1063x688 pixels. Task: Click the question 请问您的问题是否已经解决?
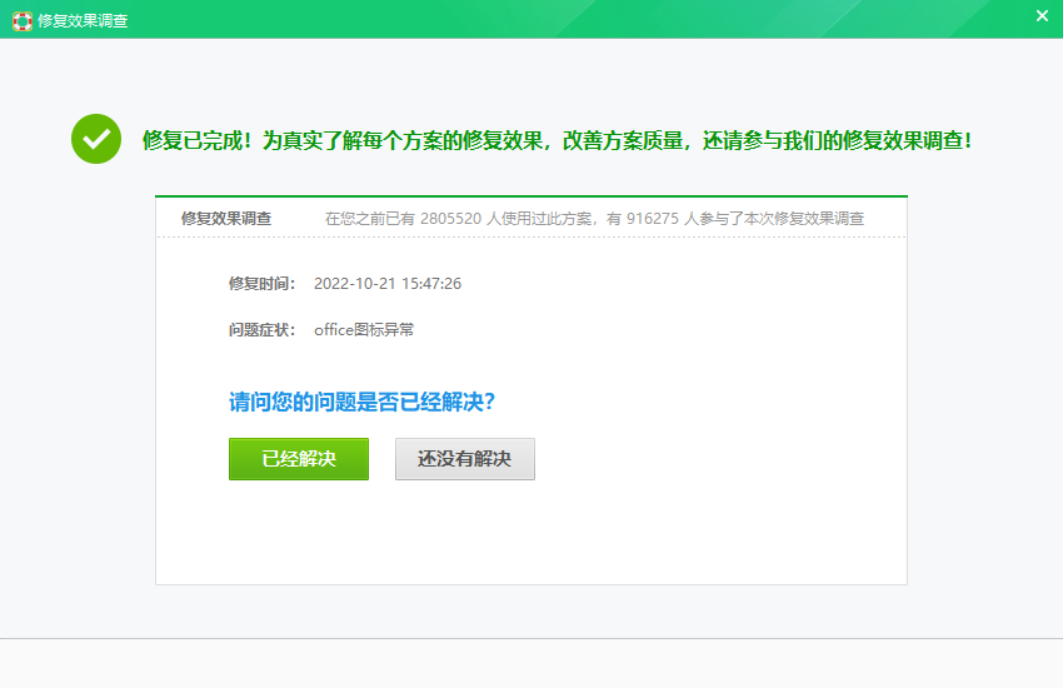coord(362,401)
